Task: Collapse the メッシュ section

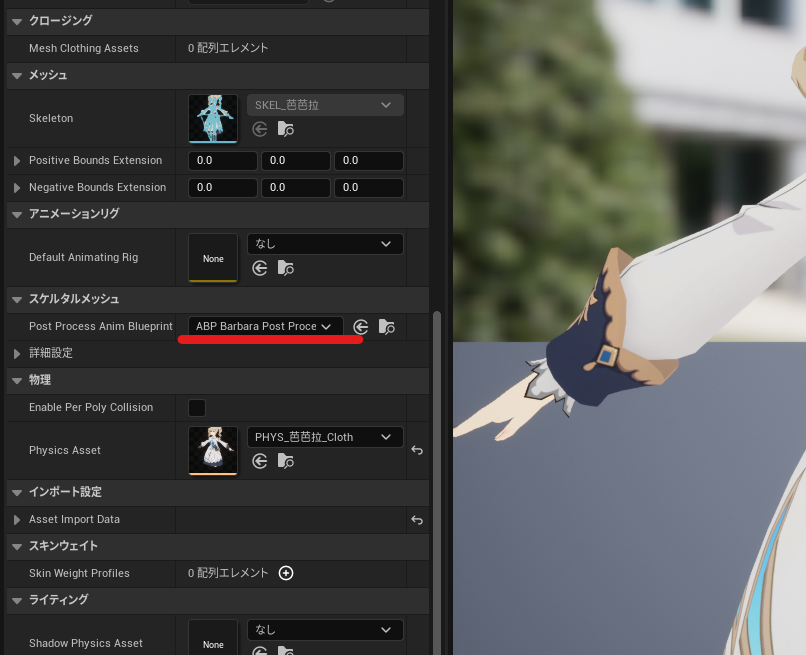Action: point(17,76)
